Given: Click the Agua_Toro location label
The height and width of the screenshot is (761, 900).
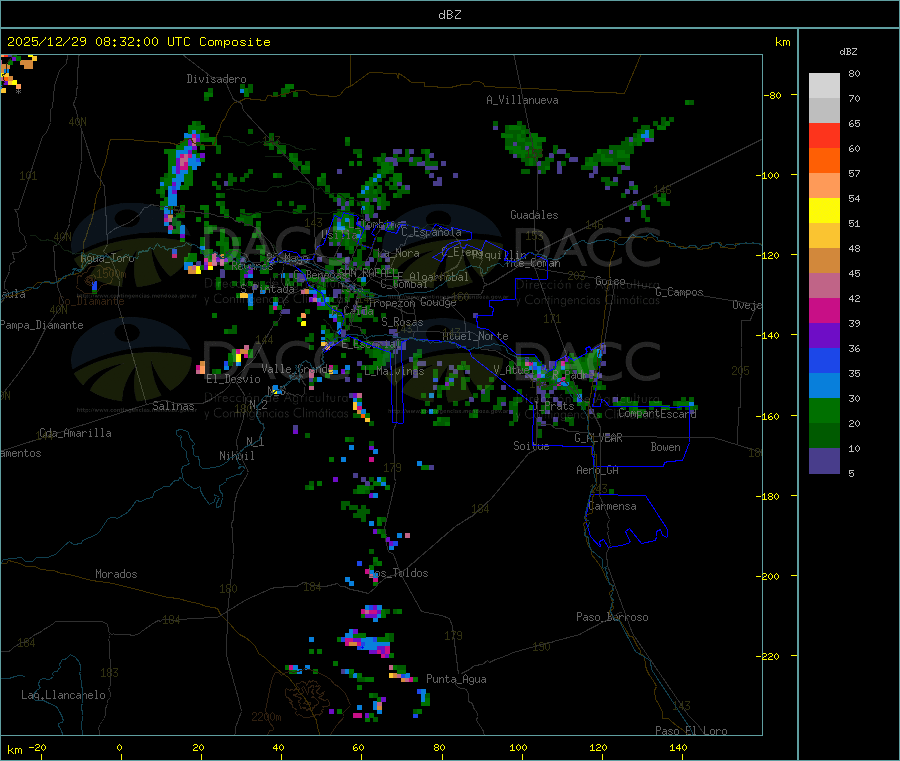Looking at the screenshot, I should coord(107,258).
